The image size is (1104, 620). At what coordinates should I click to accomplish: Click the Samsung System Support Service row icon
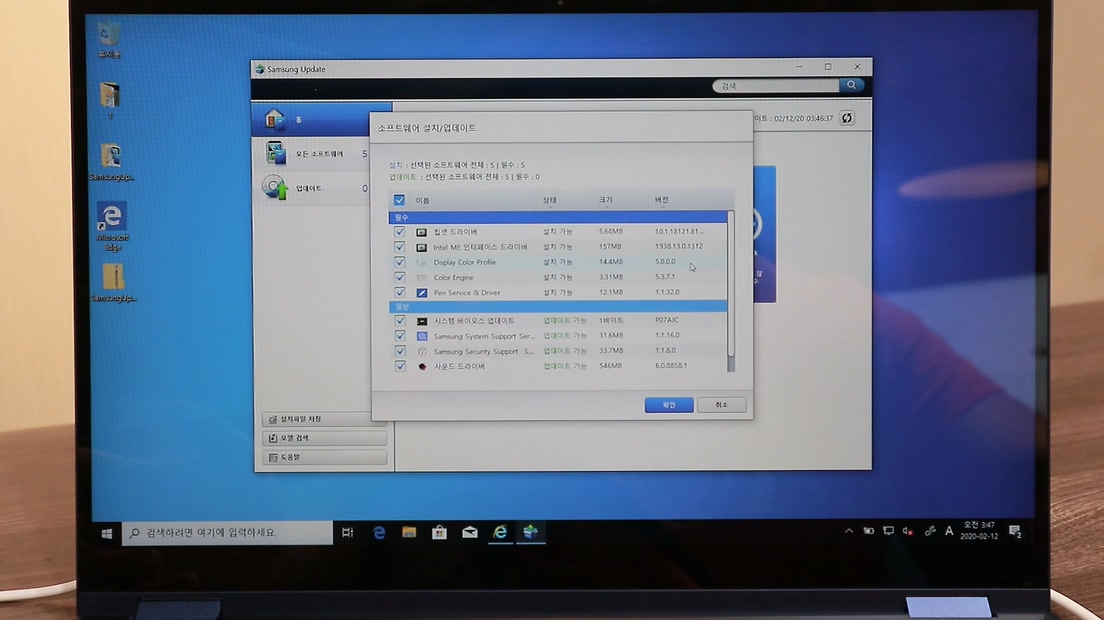coord(422,336)
